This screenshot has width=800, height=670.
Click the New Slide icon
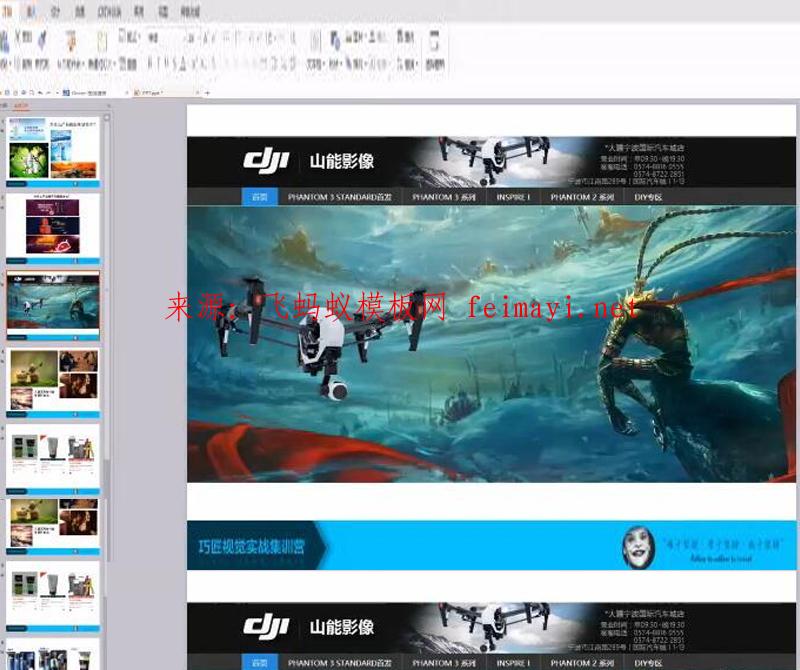point(101,41)
